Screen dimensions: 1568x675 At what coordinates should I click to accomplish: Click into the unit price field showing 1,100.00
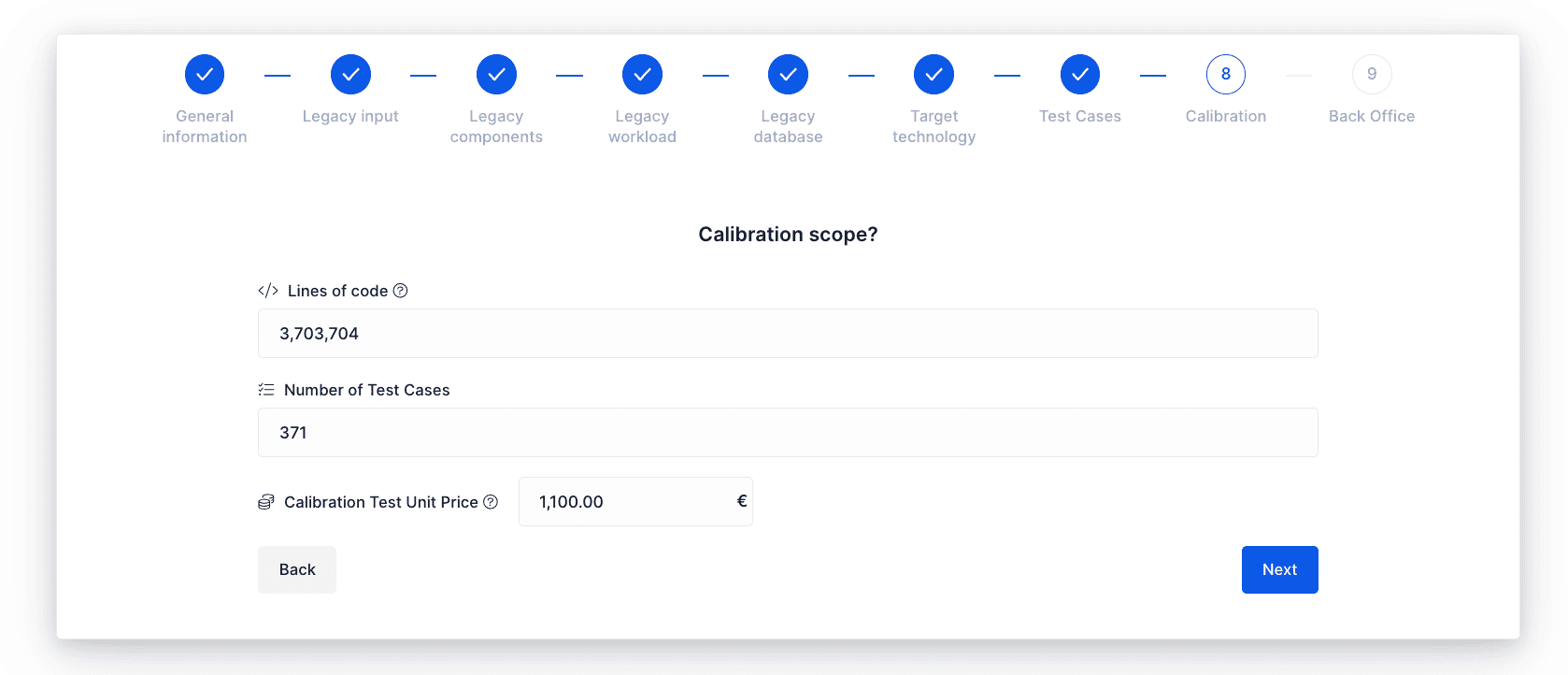635,502
